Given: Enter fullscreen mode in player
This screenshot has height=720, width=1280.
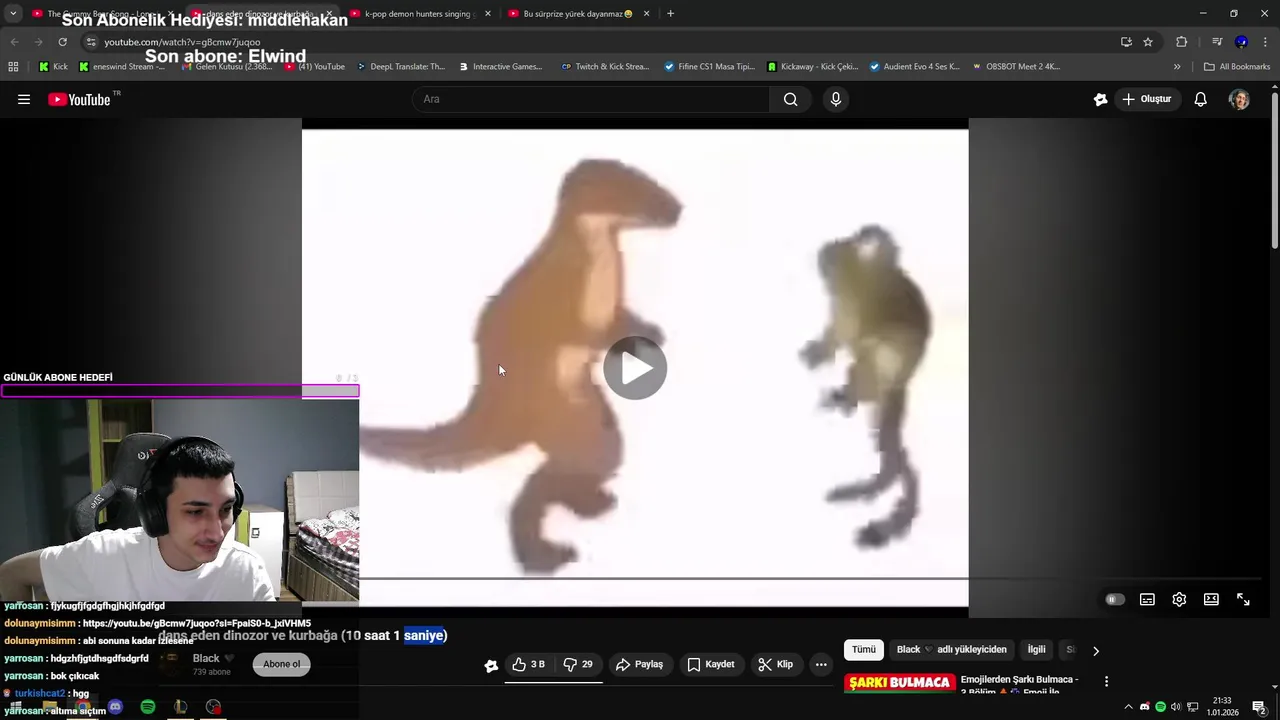Looking at the screenshot, I should [1243, 599].
